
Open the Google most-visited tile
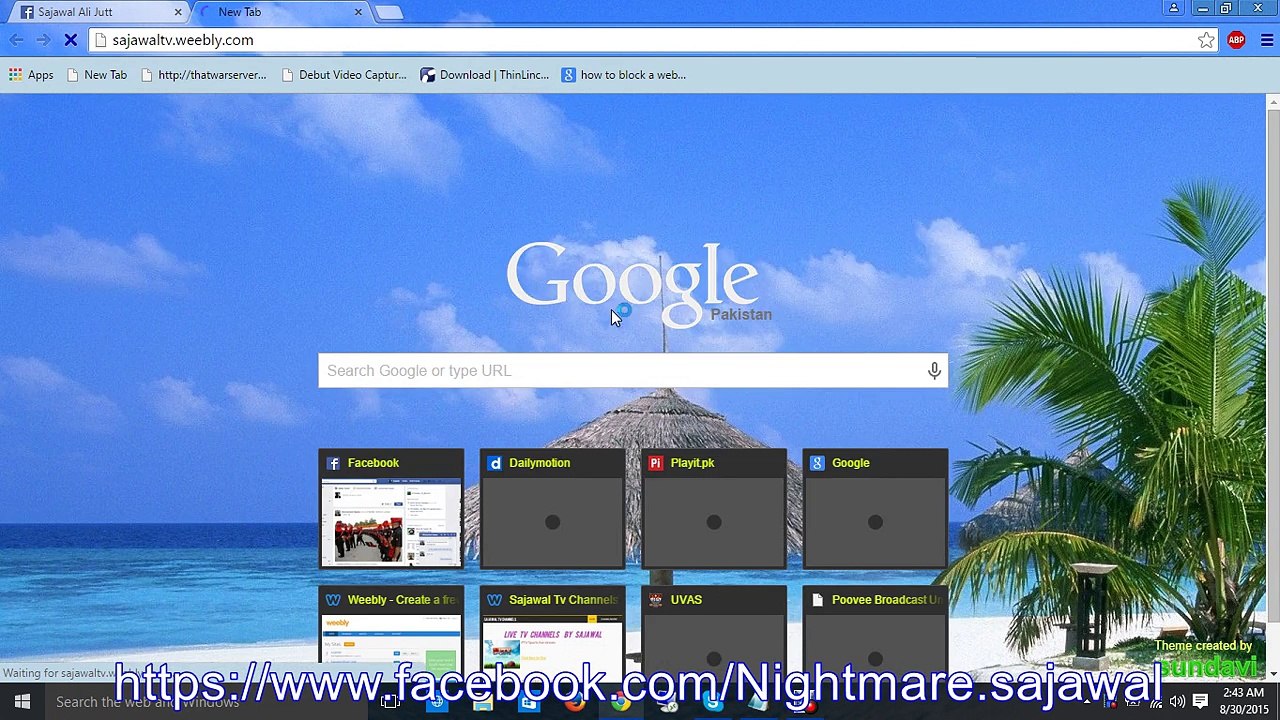[x=875, y=509]
